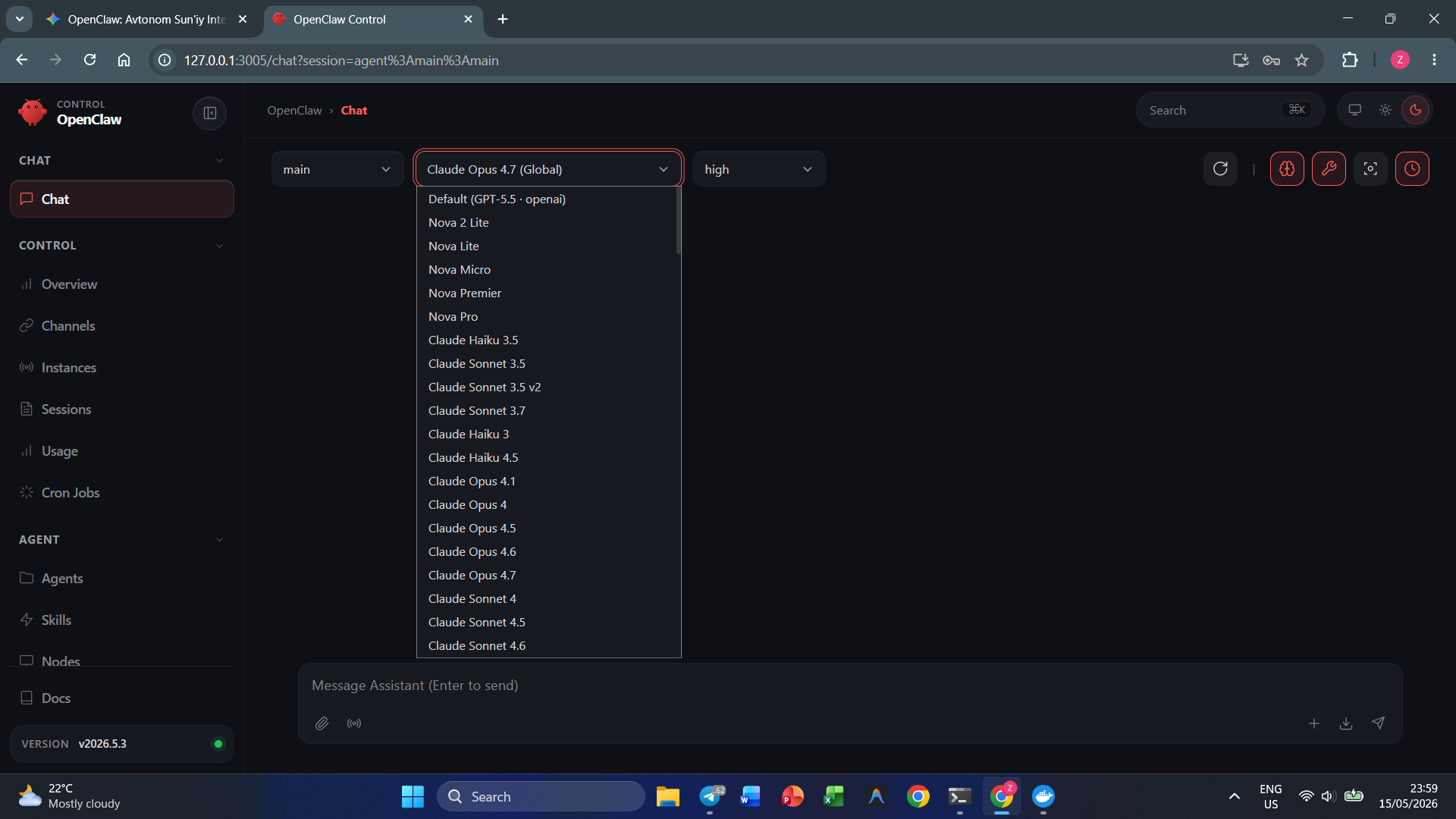Toggle the clock cron sessions button
1456x819 pixels.
click(x=1412, y=168)
